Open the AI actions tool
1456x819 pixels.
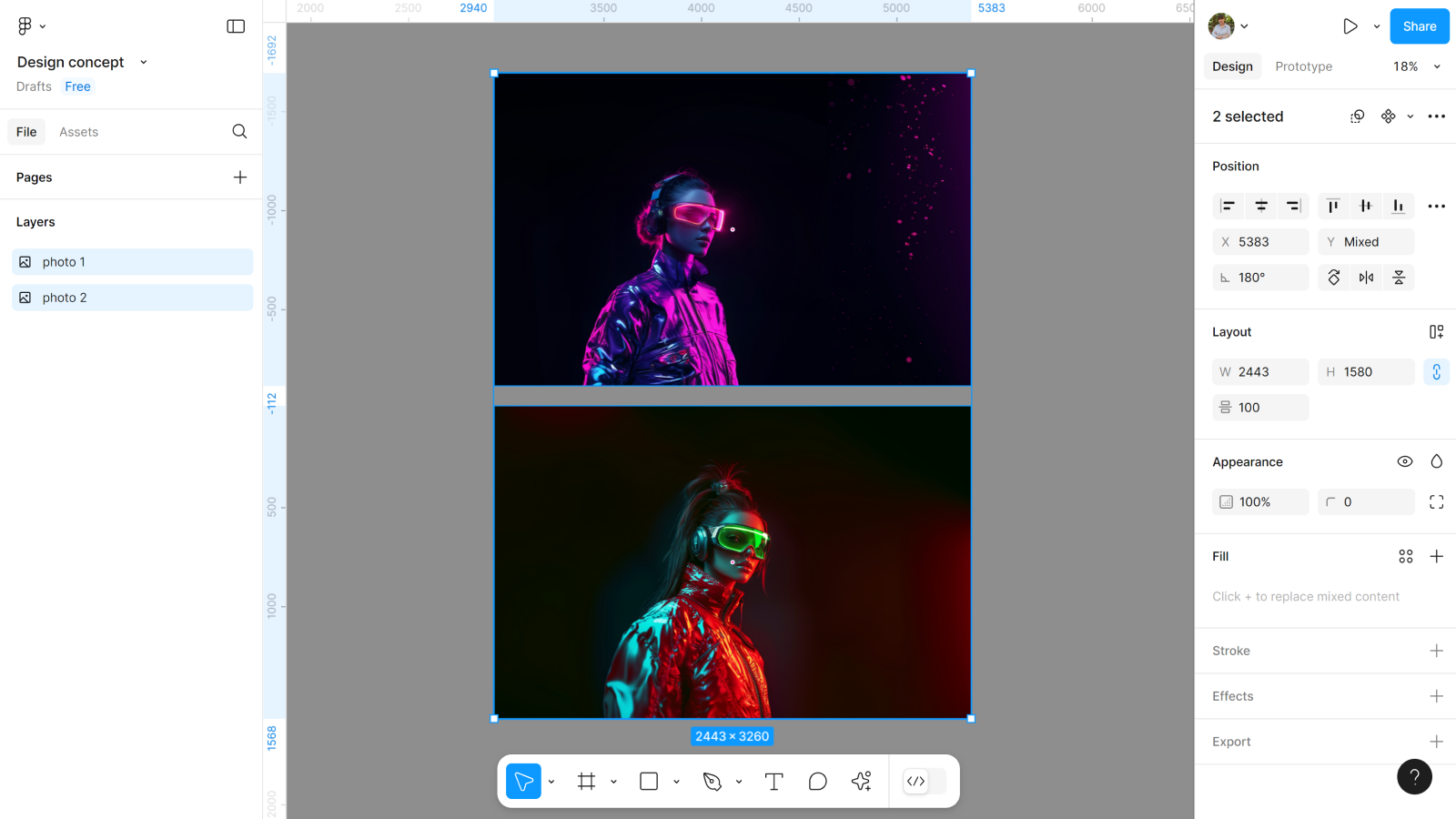(x=861, y=782)
